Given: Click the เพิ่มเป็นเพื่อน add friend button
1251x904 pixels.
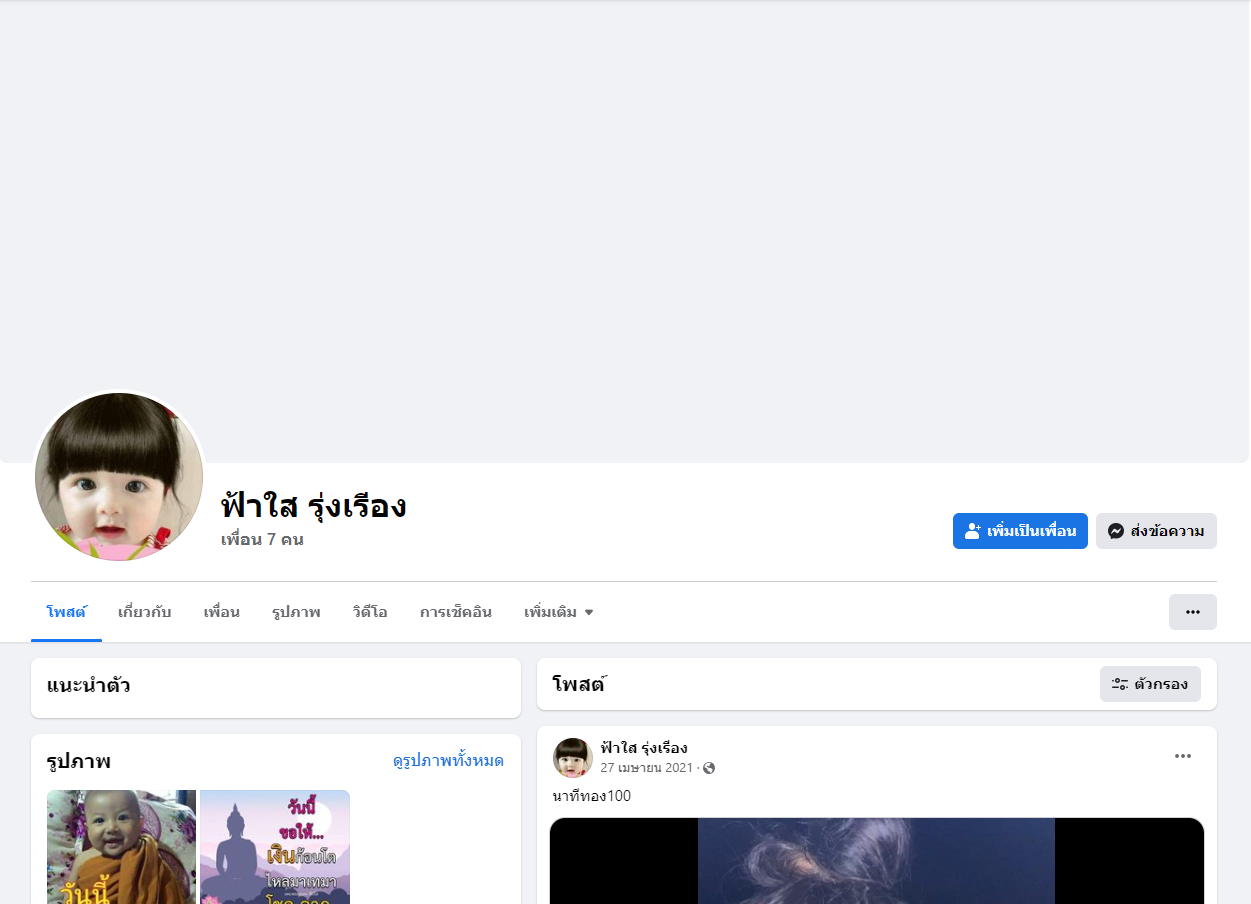Looking at the screenshot, I should coord(1020,531).
